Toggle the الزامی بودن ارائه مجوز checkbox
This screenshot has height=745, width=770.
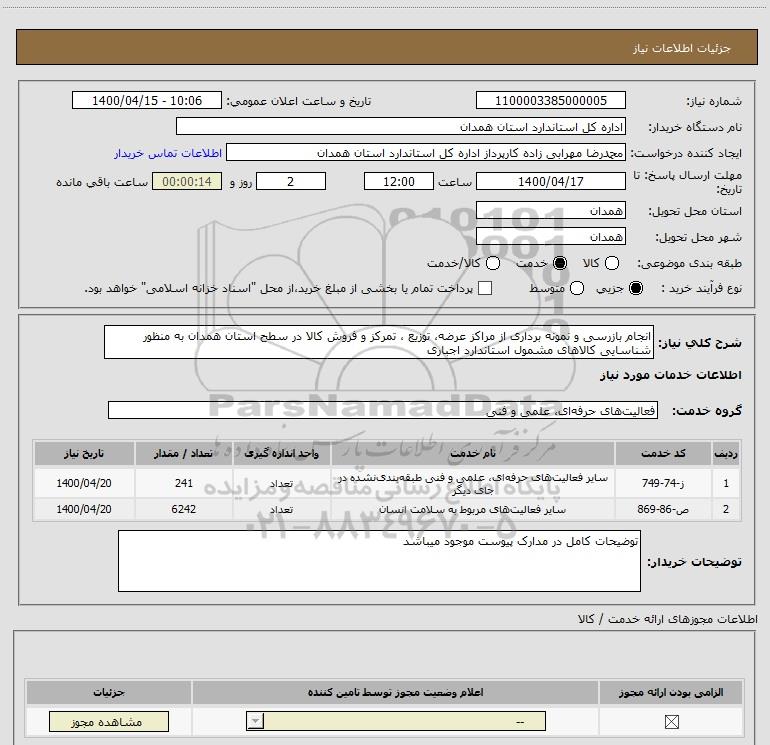671,721
